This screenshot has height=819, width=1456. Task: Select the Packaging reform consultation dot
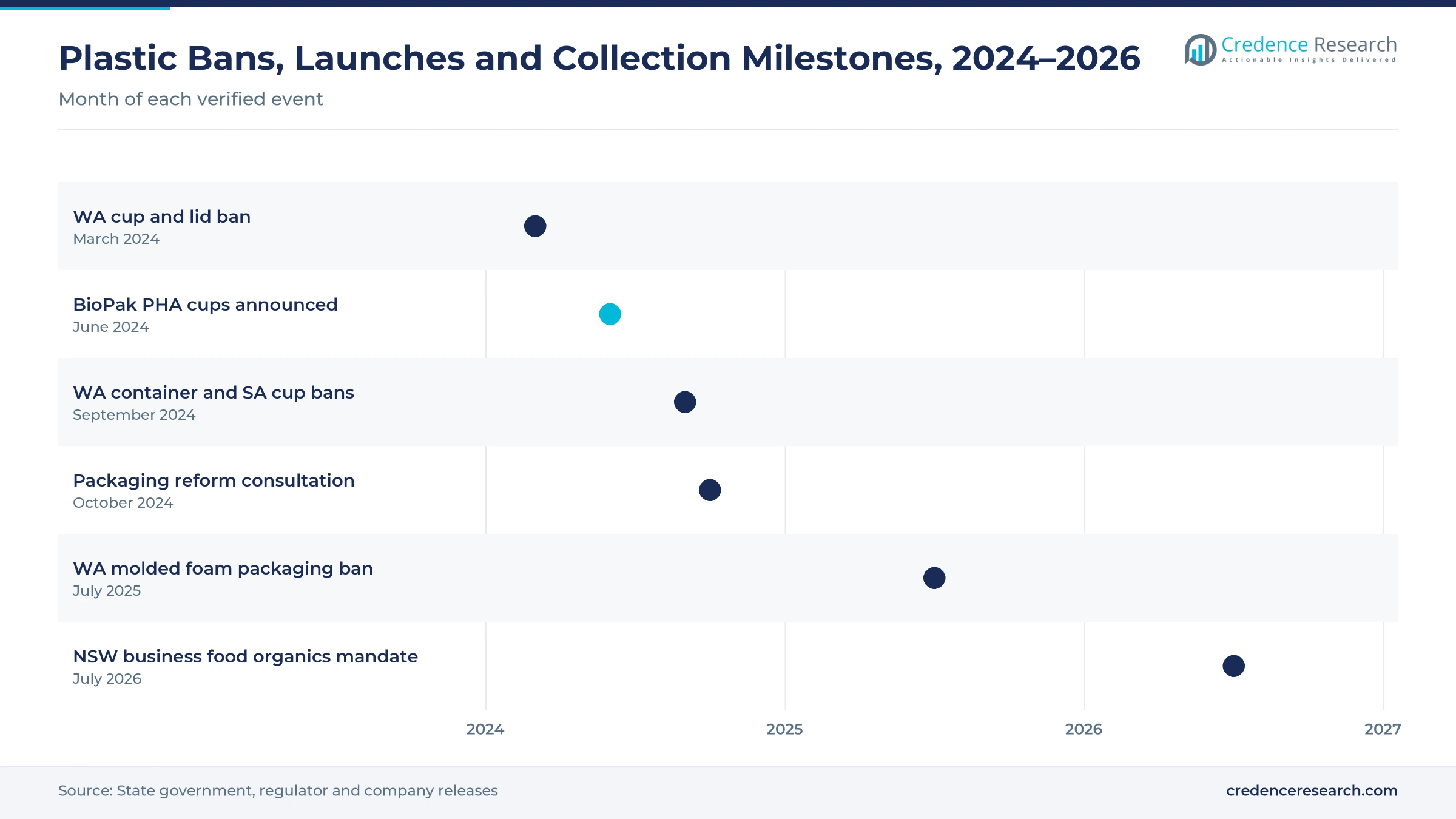(x=710, y=490)
